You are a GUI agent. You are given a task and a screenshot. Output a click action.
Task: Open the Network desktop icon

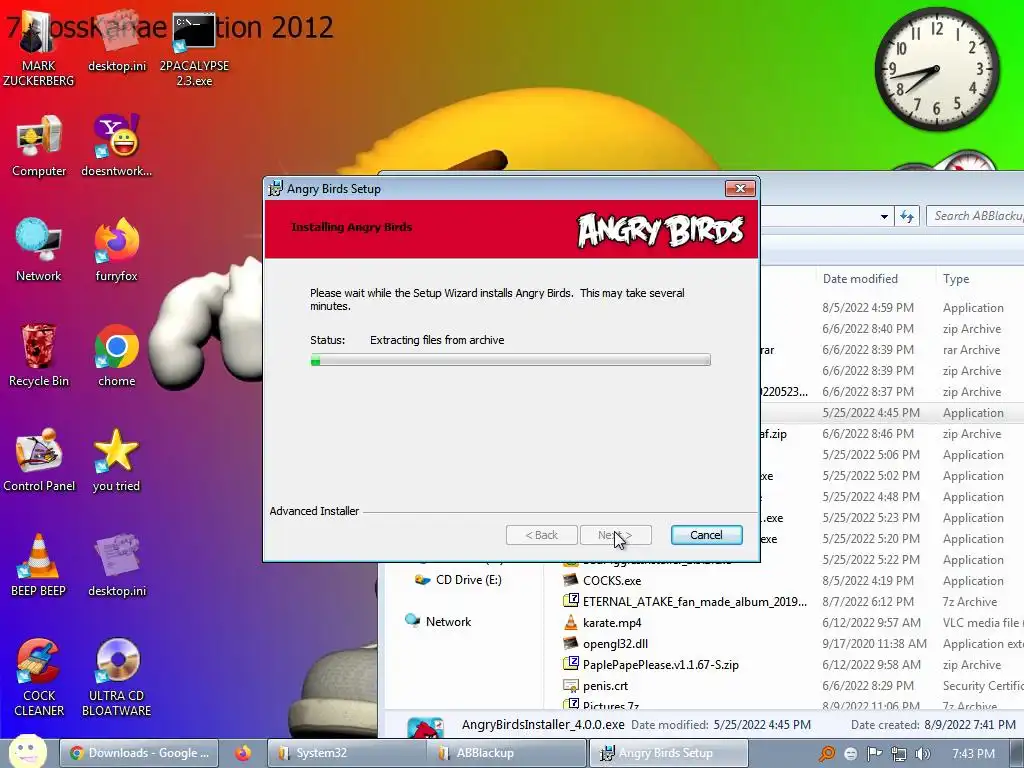click(x=39, y=250)
